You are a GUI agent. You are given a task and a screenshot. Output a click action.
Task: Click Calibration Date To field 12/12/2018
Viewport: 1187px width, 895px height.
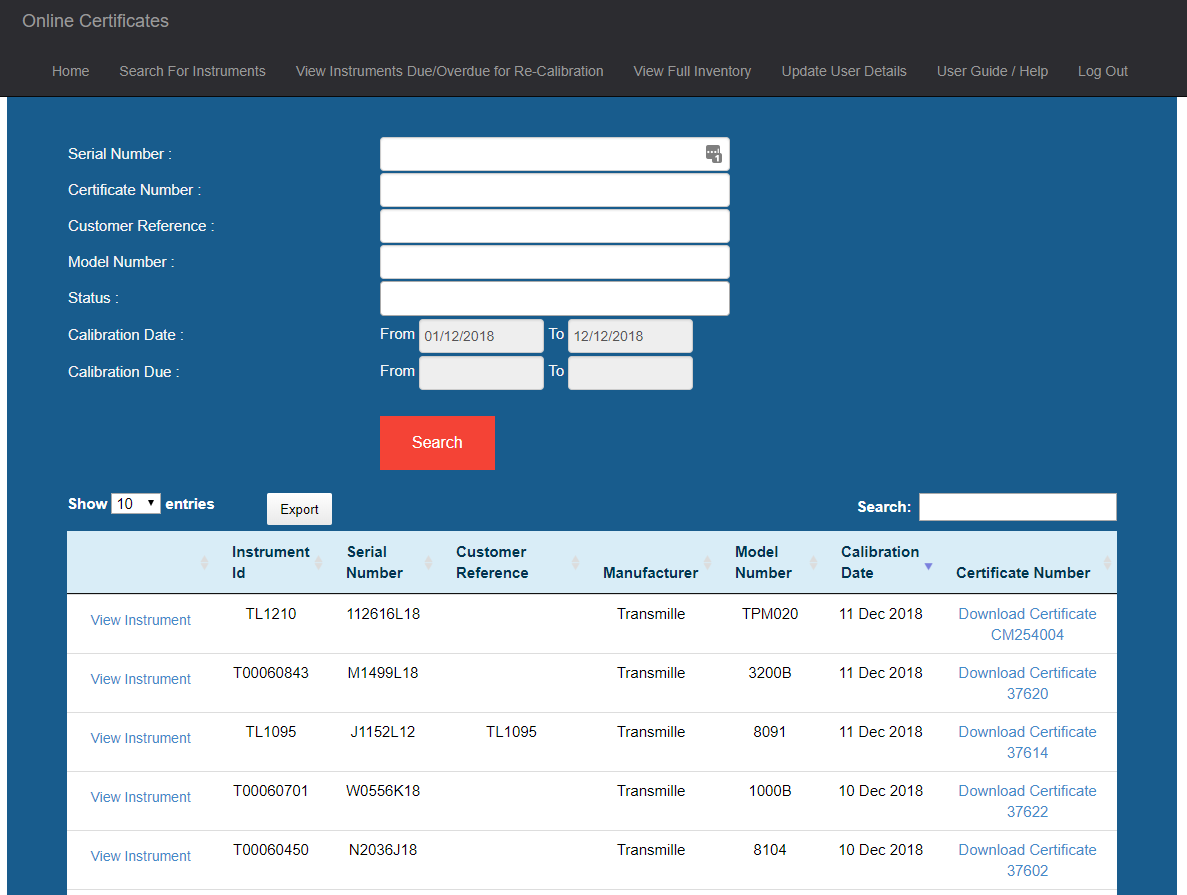pos(631,336)
